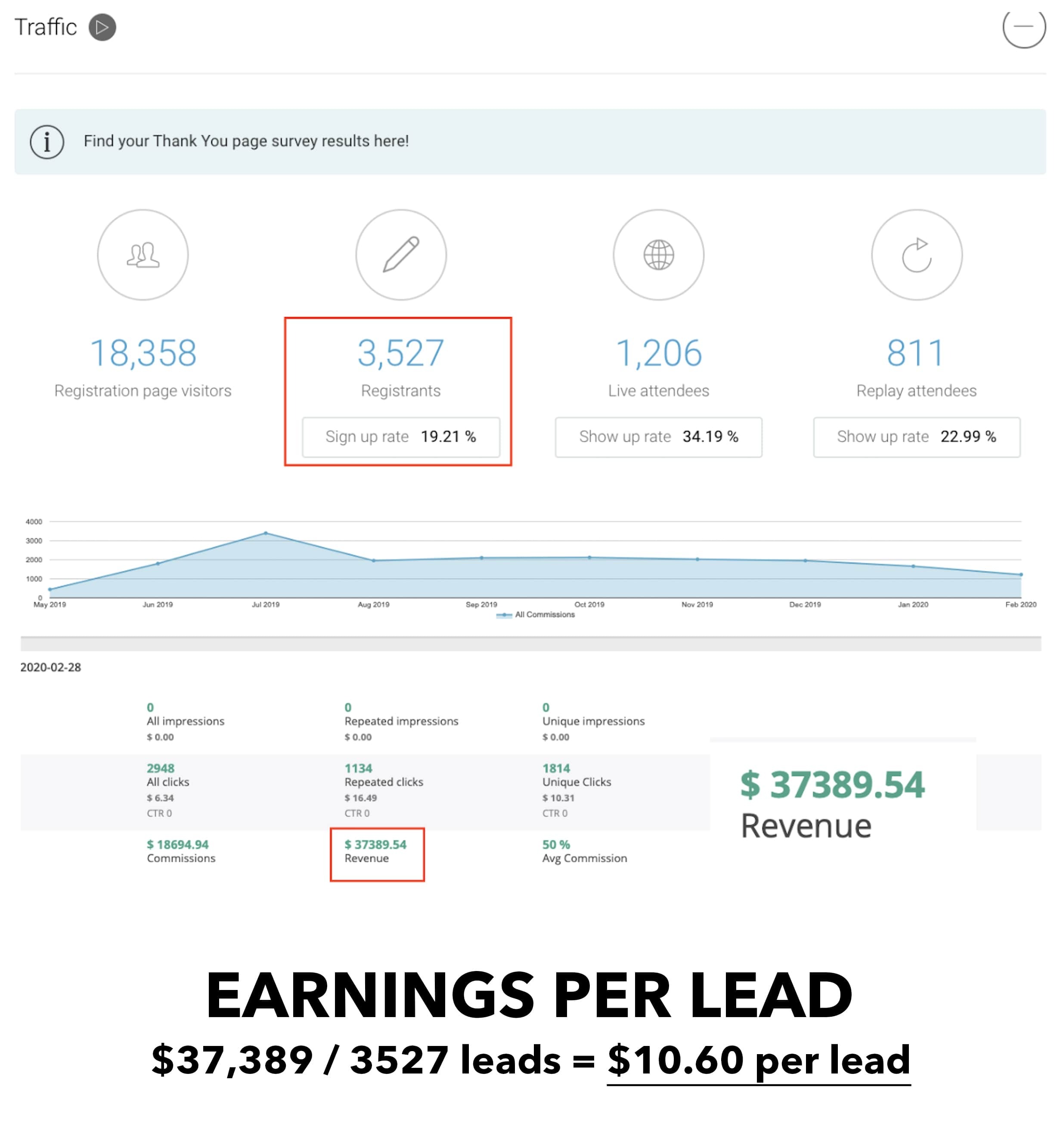Click the $ 18694.94 Commissions value
This screenshot has height=1148, width=1060.
[x=177, y=844]
